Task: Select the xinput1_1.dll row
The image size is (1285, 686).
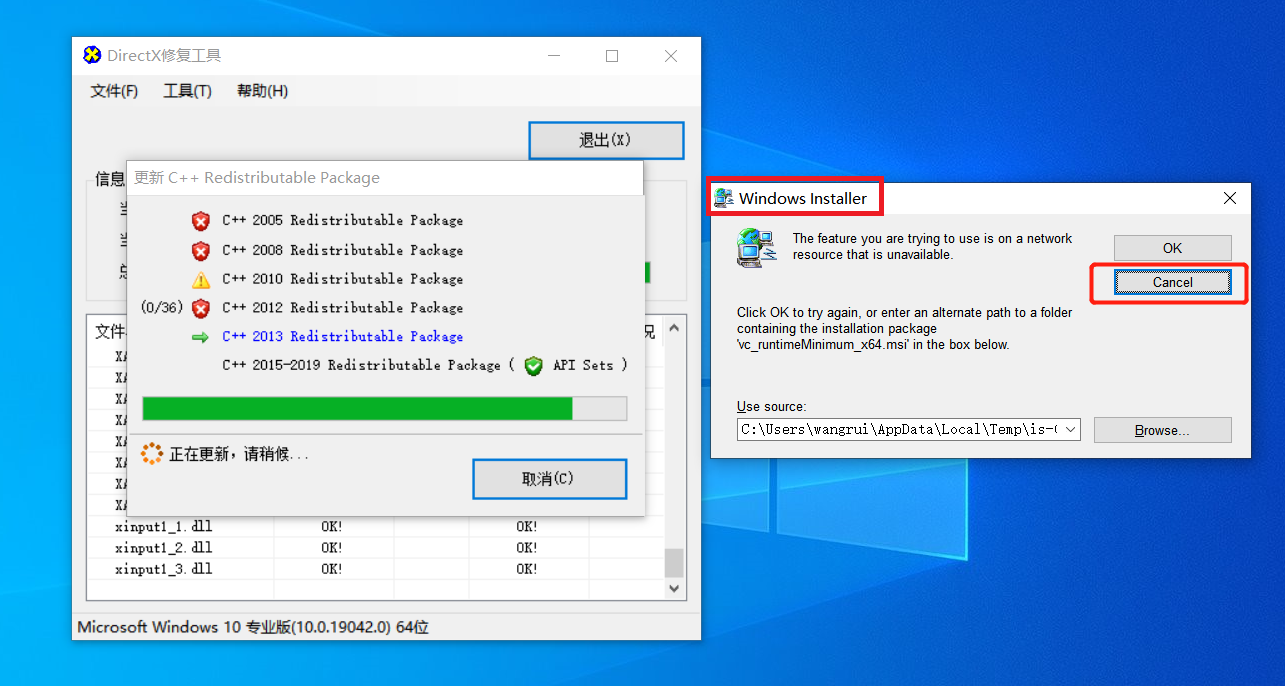Action: 375,526
